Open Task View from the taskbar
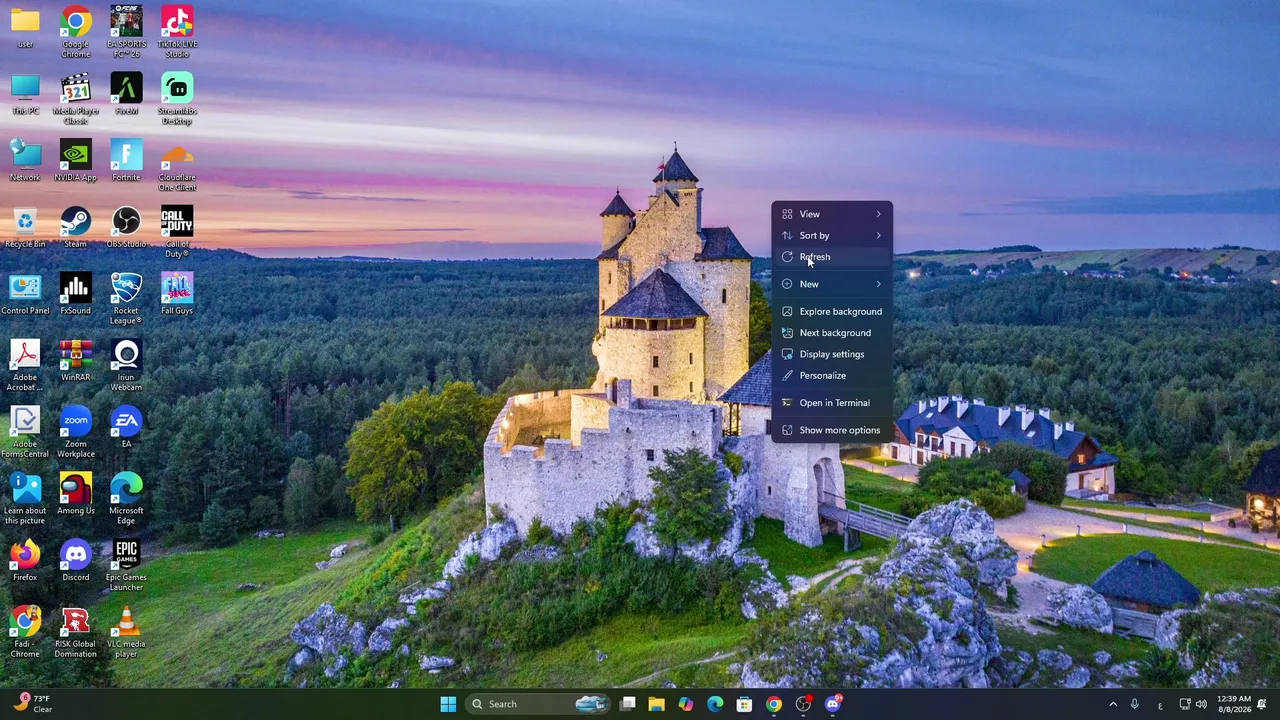 [627, 704]
